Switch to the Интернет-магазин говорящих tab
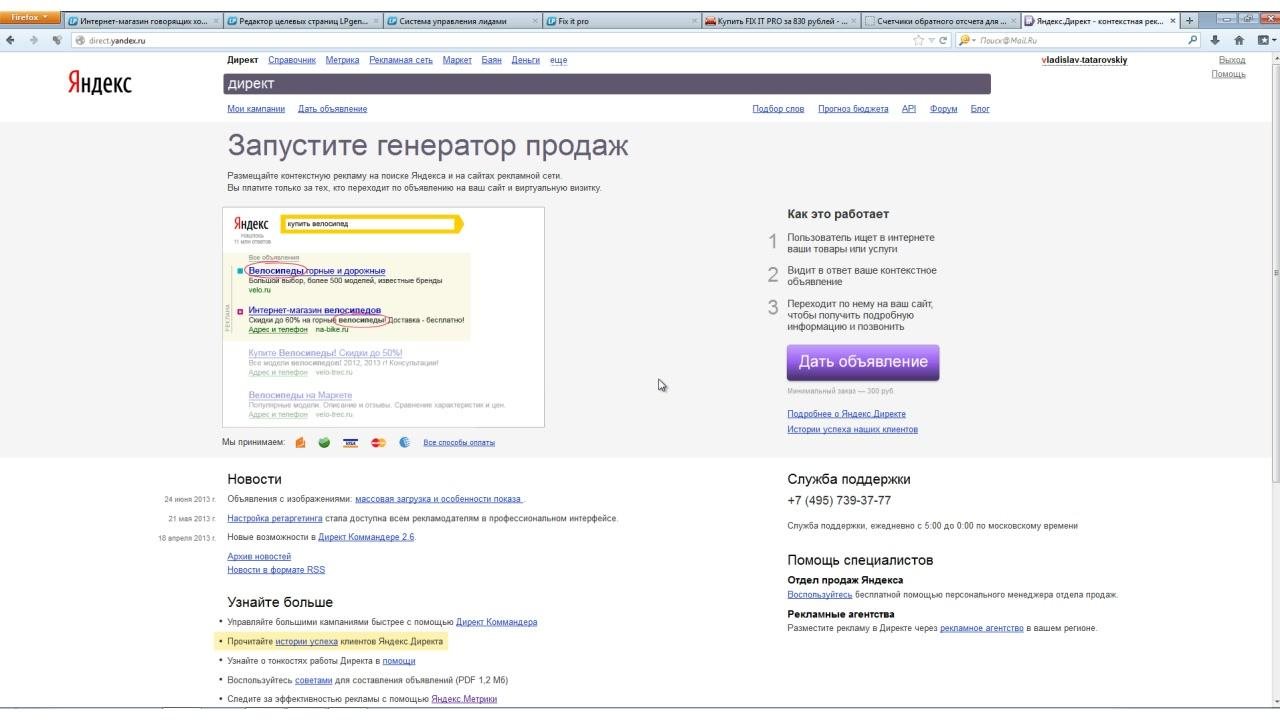 coord(143,21)
